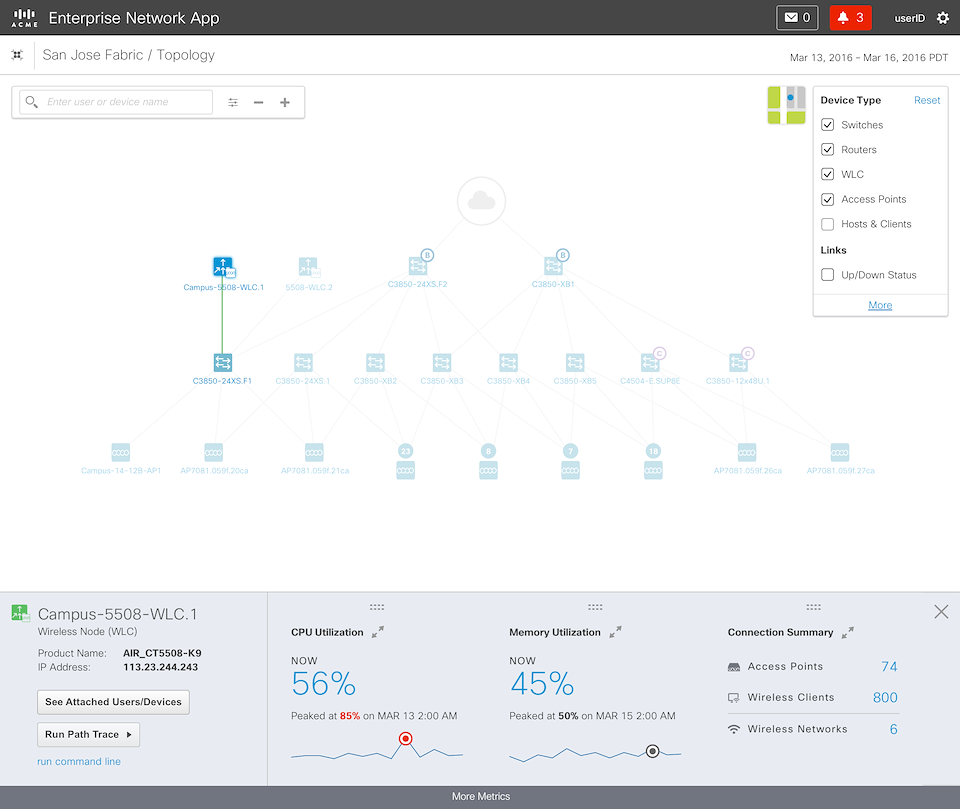Click the filter sliders icon in search bar

pos(233,102)
